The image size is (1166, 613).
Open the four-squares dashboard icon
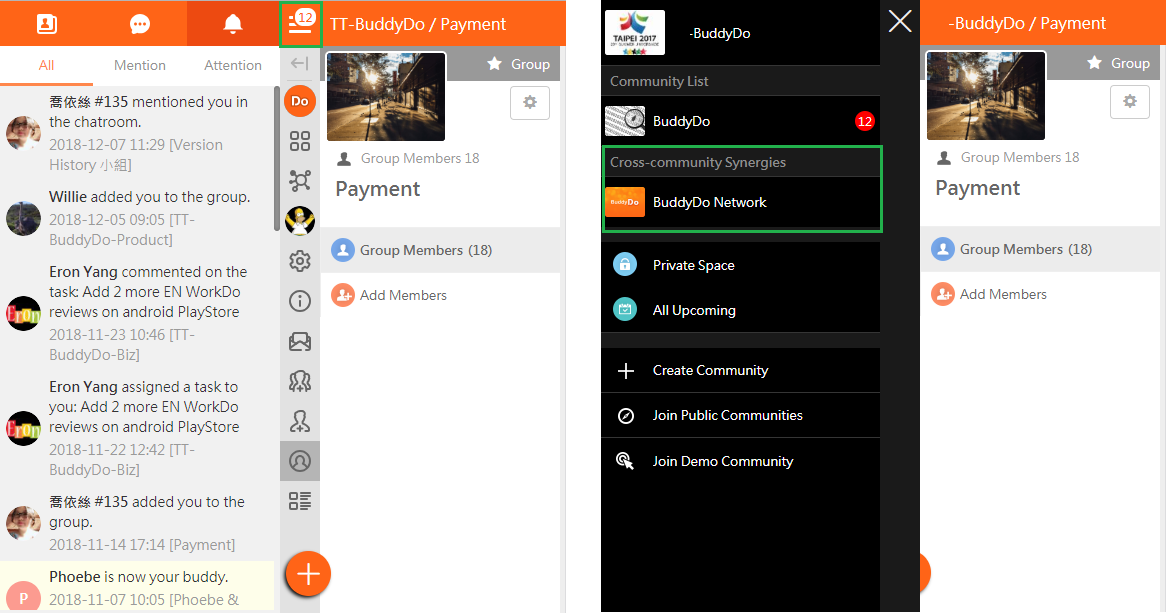click(x=300, y=141)
